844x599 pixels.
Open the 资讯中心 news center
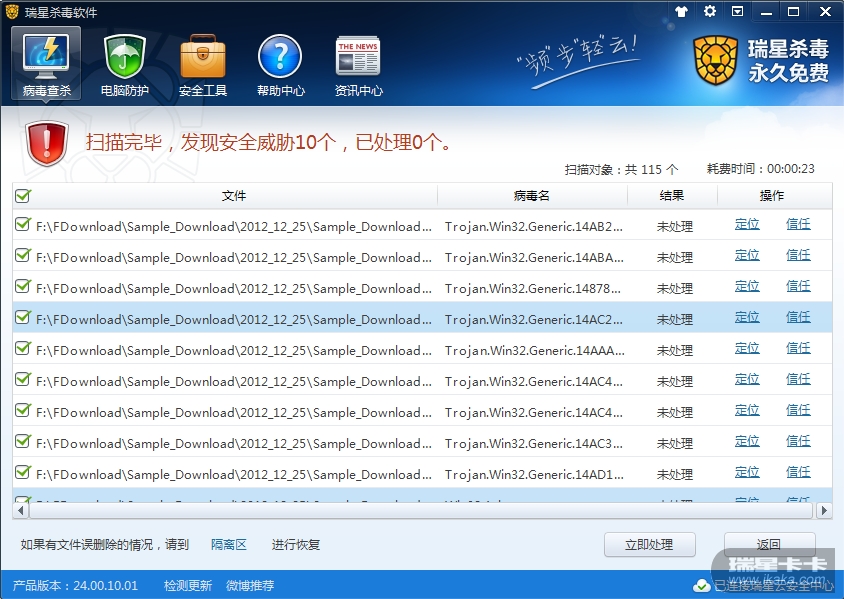(358, 65)
